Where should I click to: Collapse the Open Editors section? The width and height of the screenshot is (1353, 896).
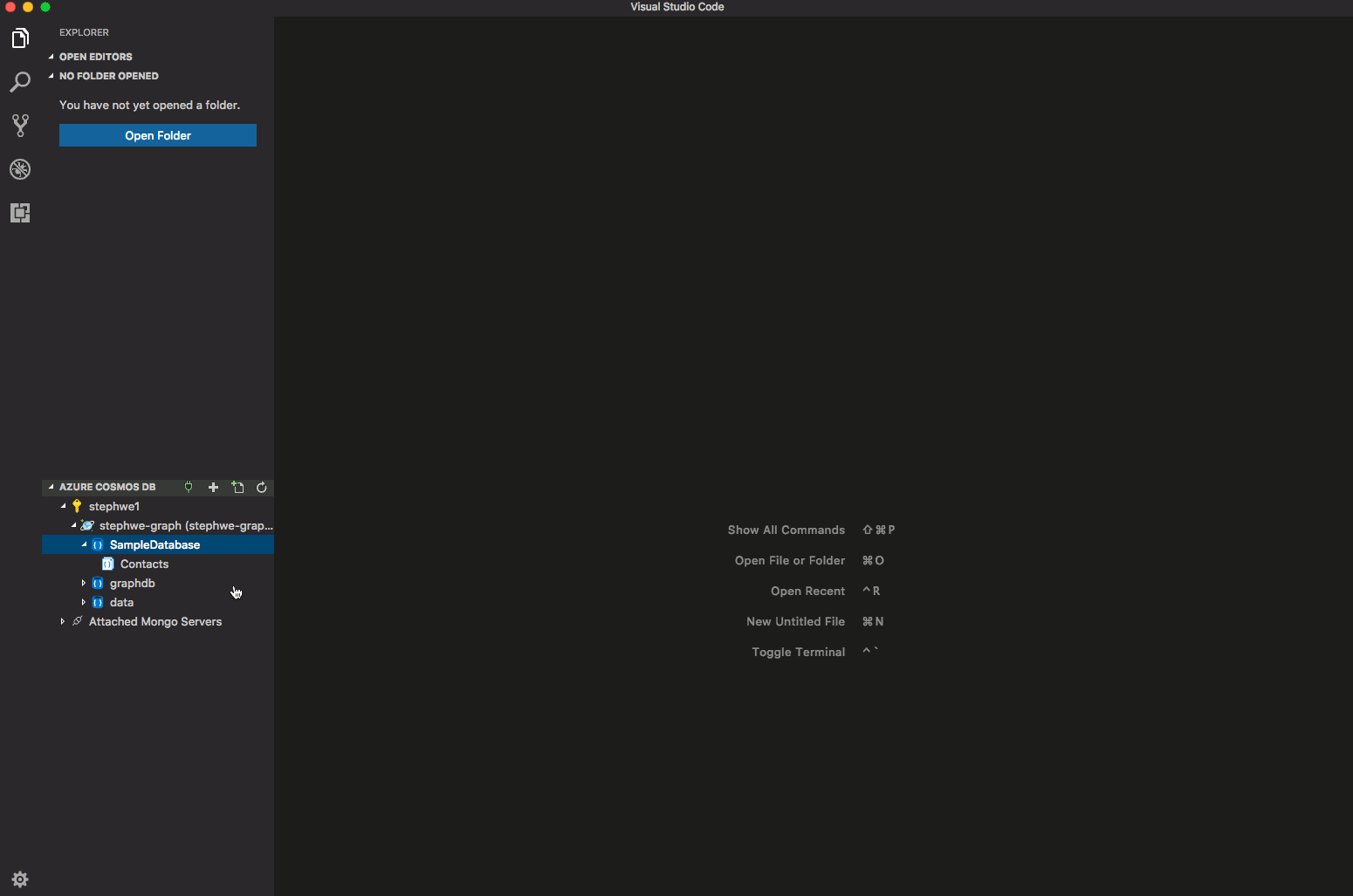(52, 57)
